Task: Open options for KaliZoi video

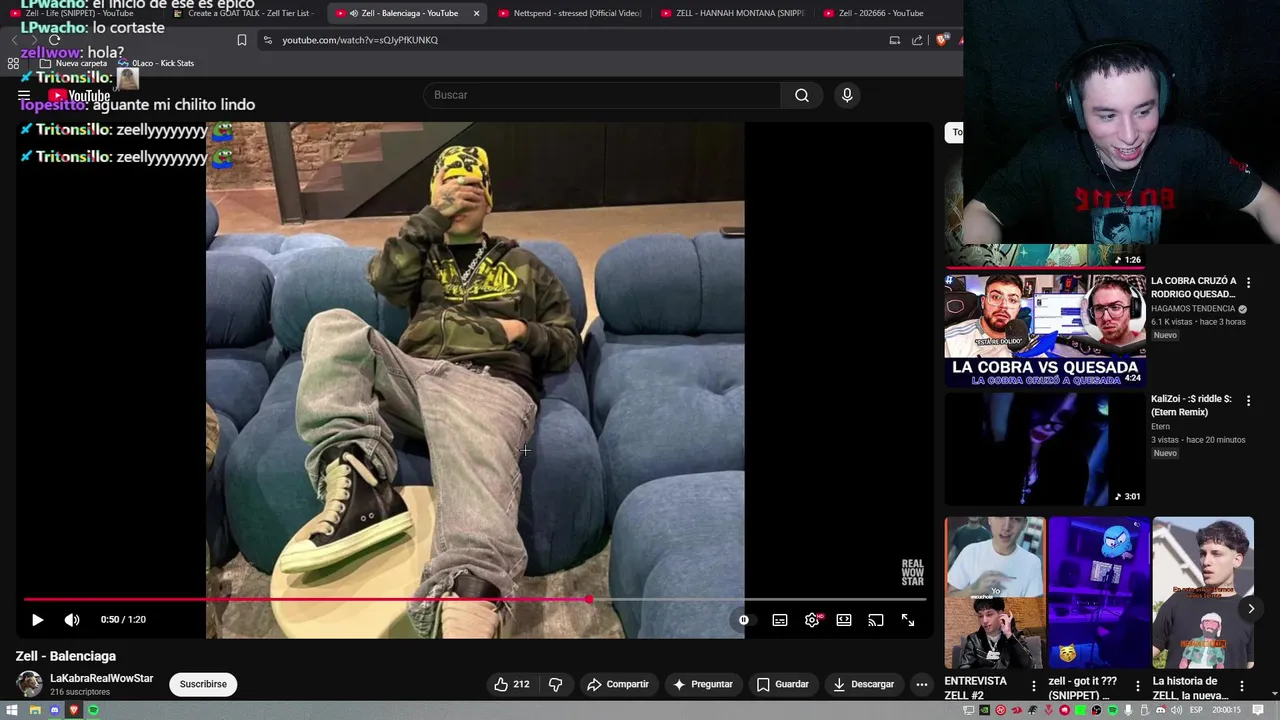Action: tap(1248, 400)
